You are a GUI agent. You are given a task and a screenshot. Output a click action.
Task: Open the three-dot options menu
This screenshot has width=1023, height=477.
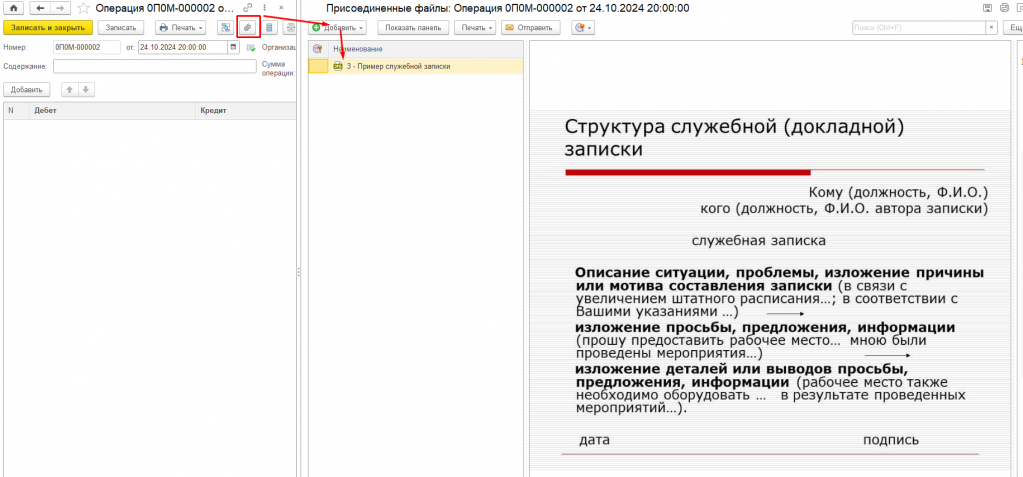coord(265,8)
